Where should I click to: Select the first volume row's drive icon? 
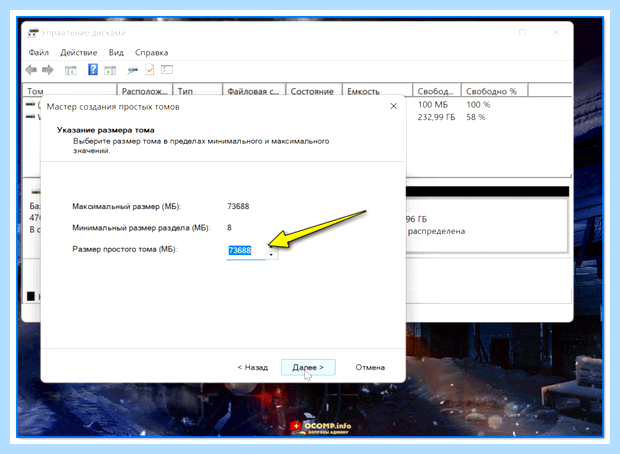tap(30, 104)
